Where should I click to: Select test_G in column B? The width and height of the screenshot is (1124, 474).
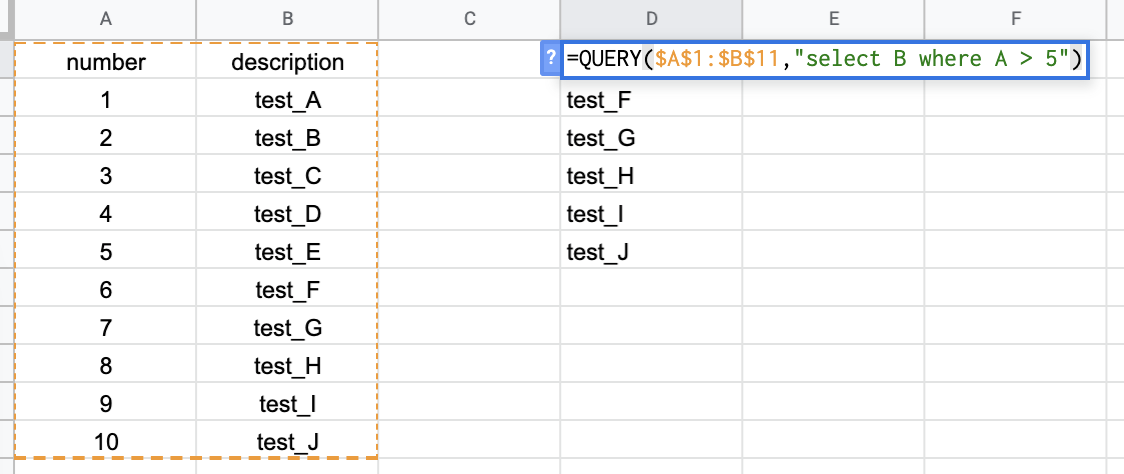coord(287,328)
